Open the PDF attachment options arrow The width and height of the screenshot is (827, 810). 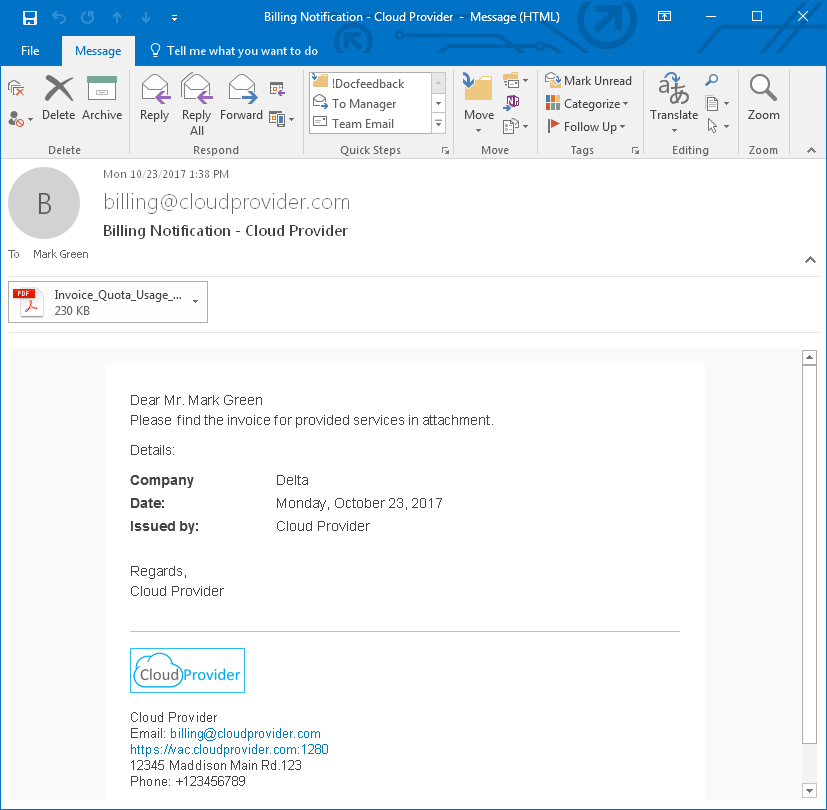[195, 301]
